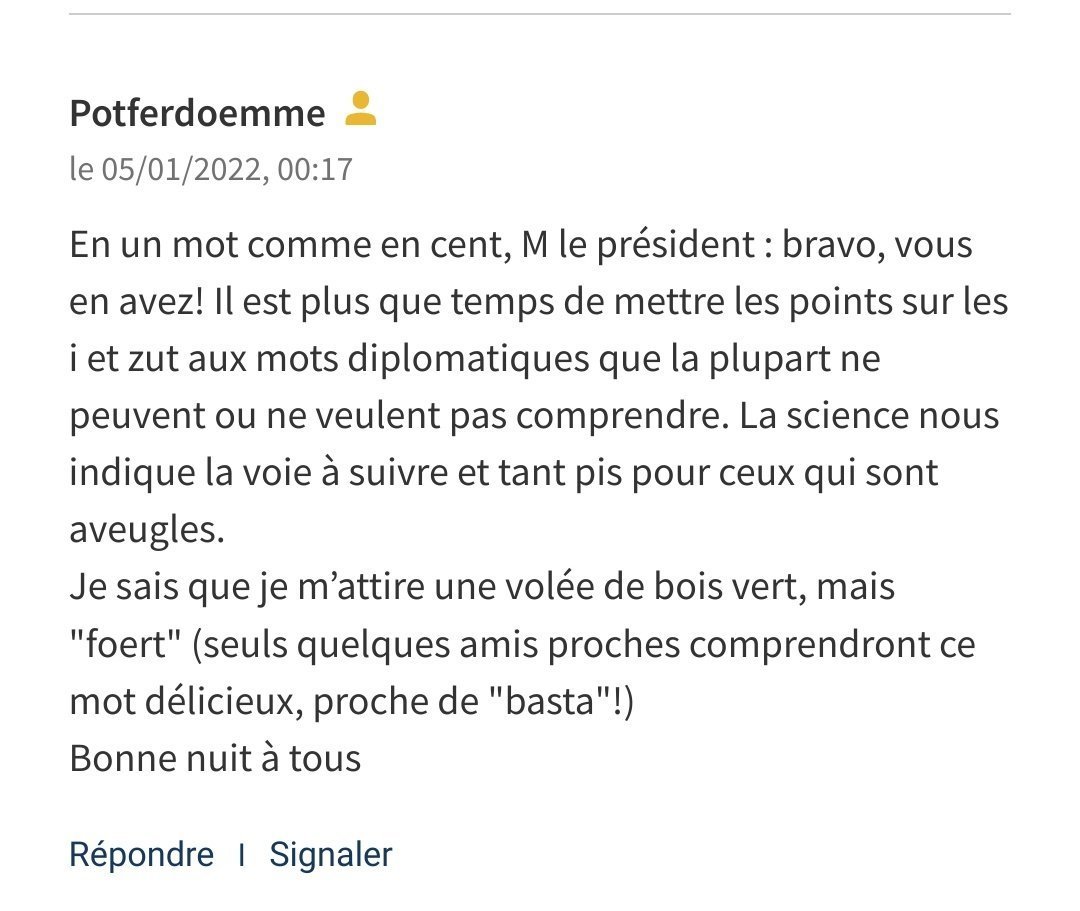Image resolution: width=1080 pixels, height=911 pixels.
Task: Click the word "président" in the comment
Action: point(676,246)
